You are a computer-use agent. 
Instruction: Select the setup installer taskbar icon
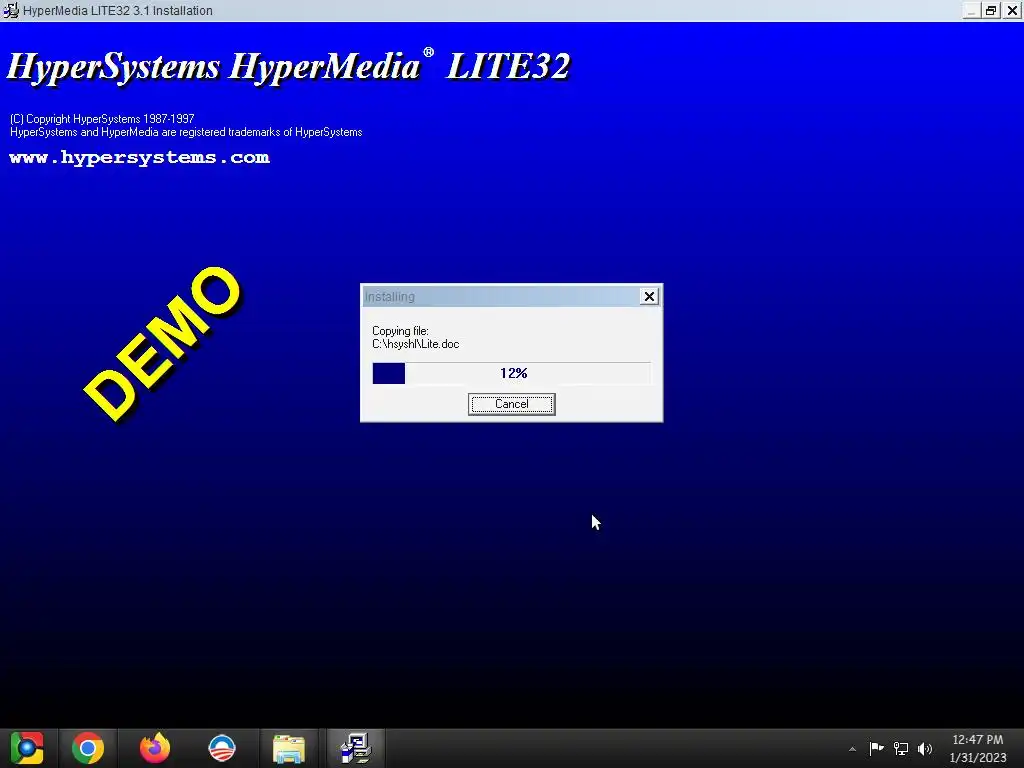356,748
